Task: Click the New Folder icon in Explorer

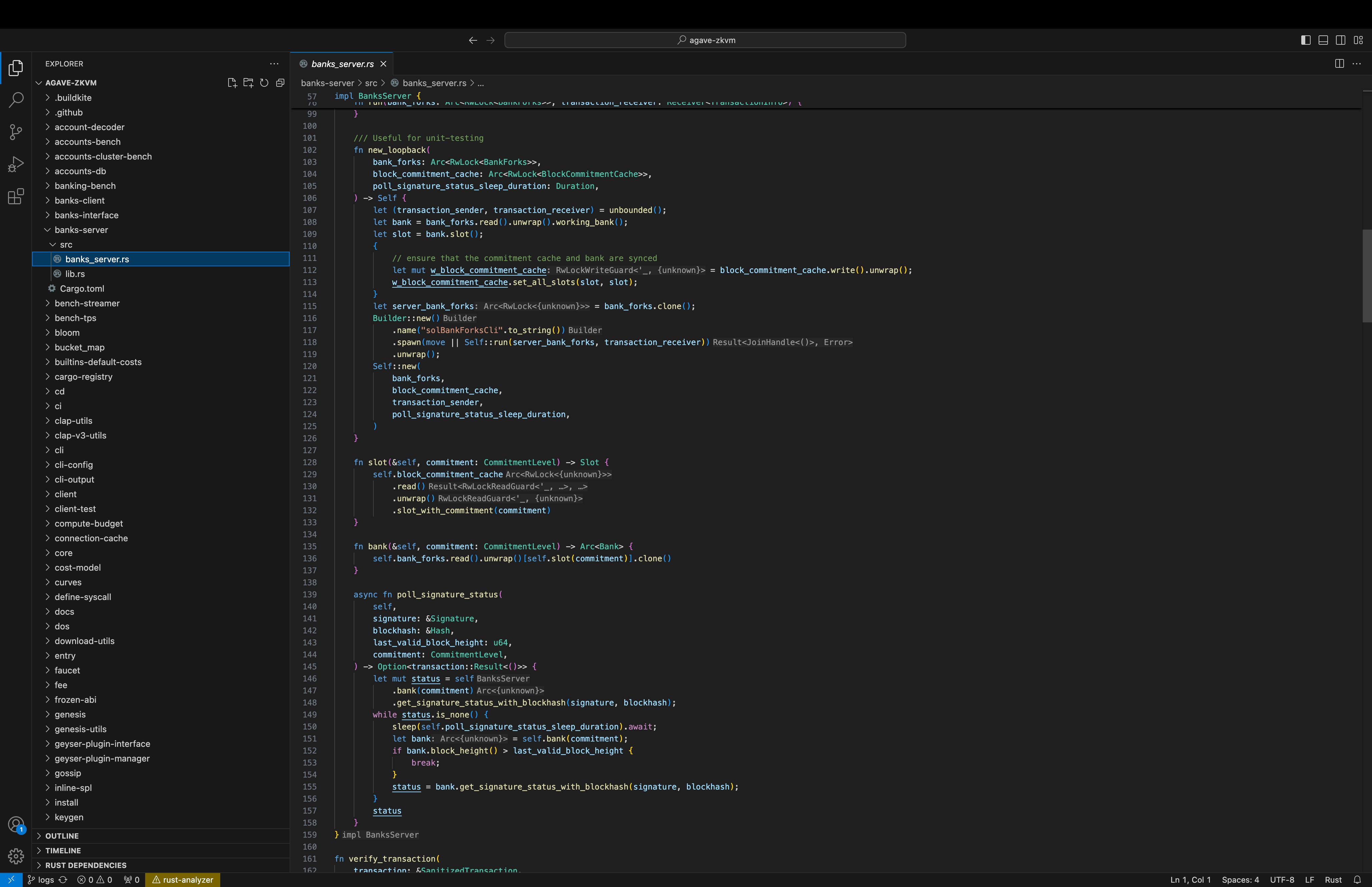Action: click(248, 83)
